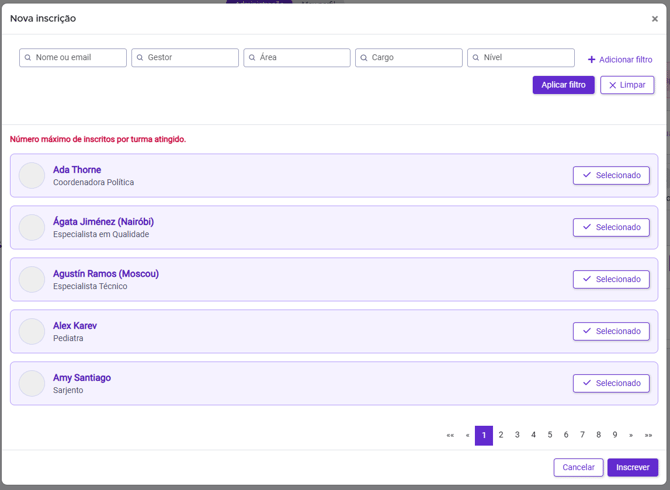This screenshot has height=490, width=670.
Task: Open the Área filter field
Action: point(297,58)
